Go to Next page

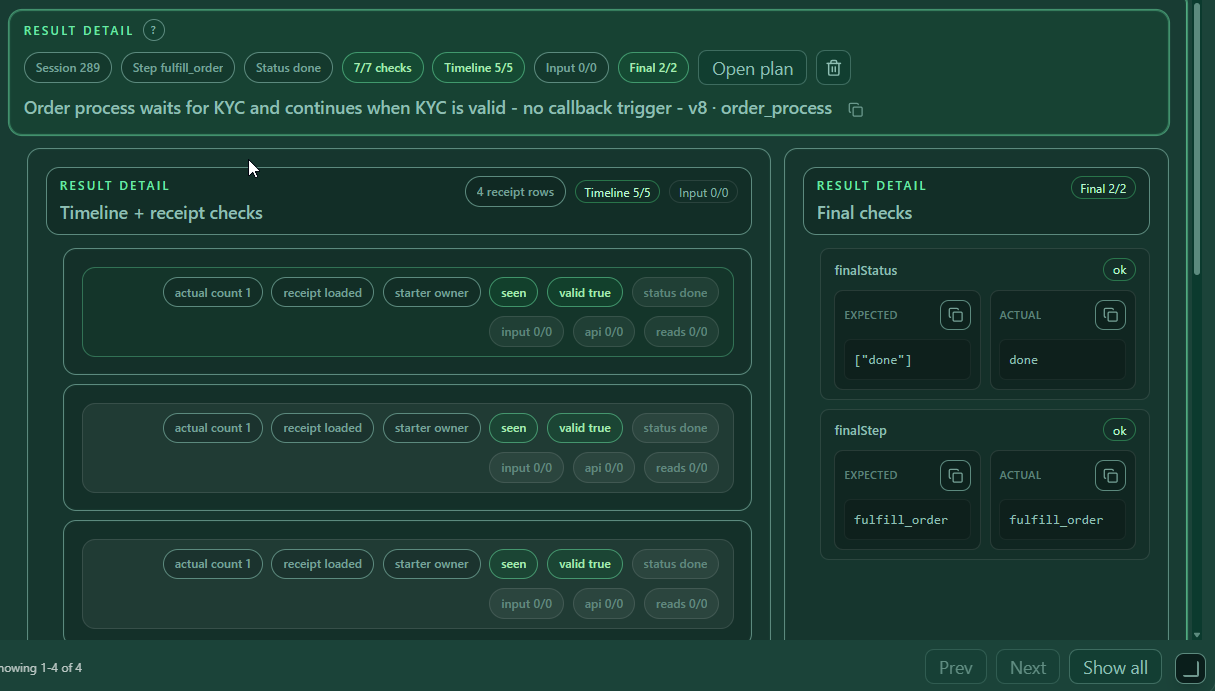(1028, 667)
